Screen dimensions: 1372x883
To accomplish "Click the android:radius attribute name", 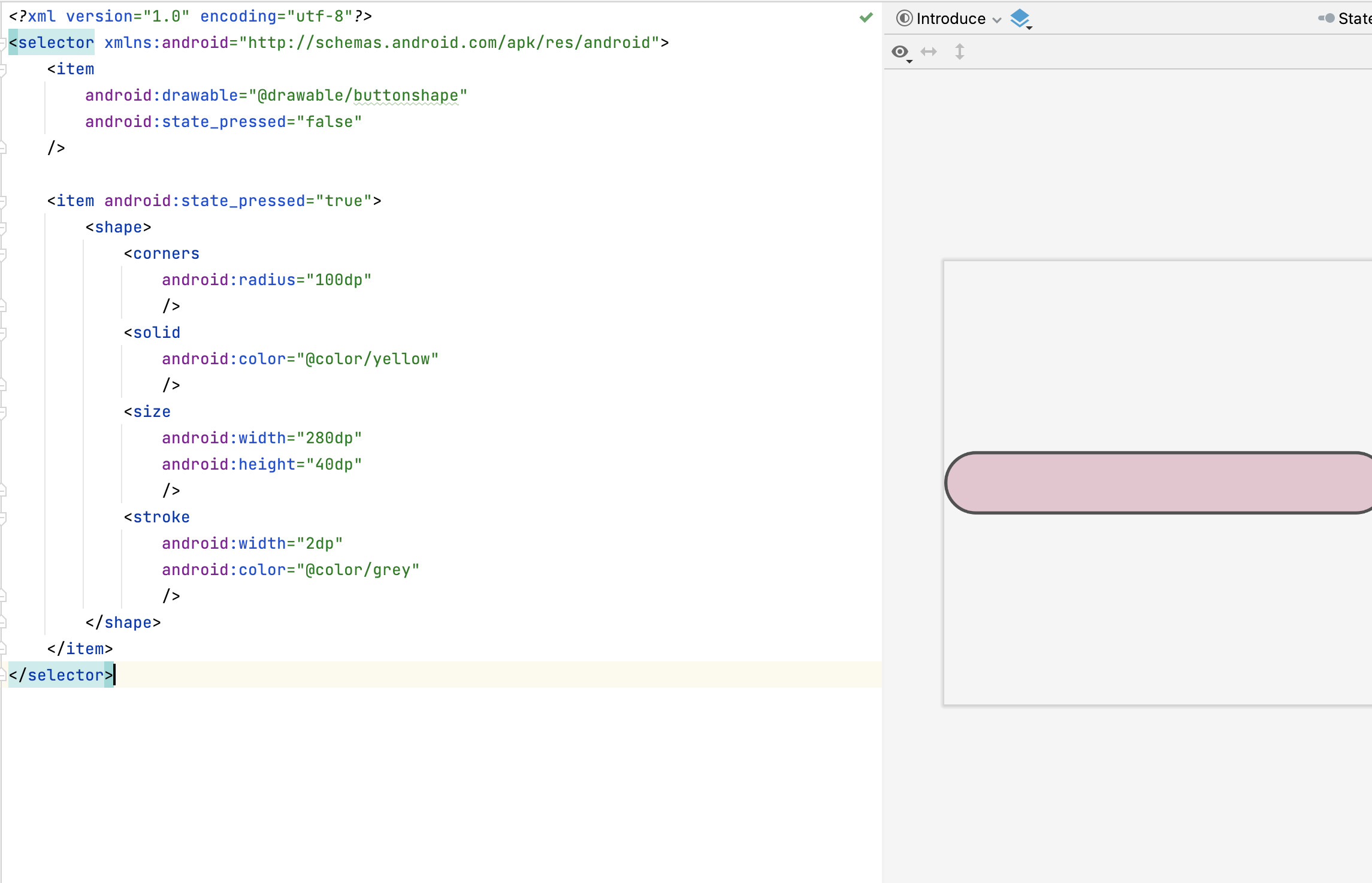I will (229, 280).
